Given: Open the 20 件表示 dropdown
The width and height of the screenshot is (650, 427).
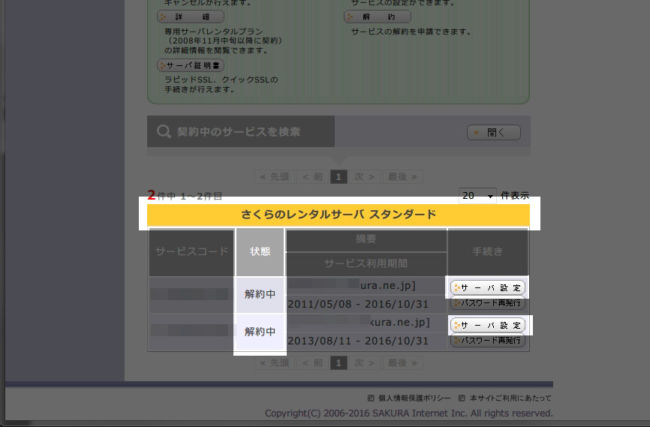Looking at the screenshot, I should click(x=477, y=196).
